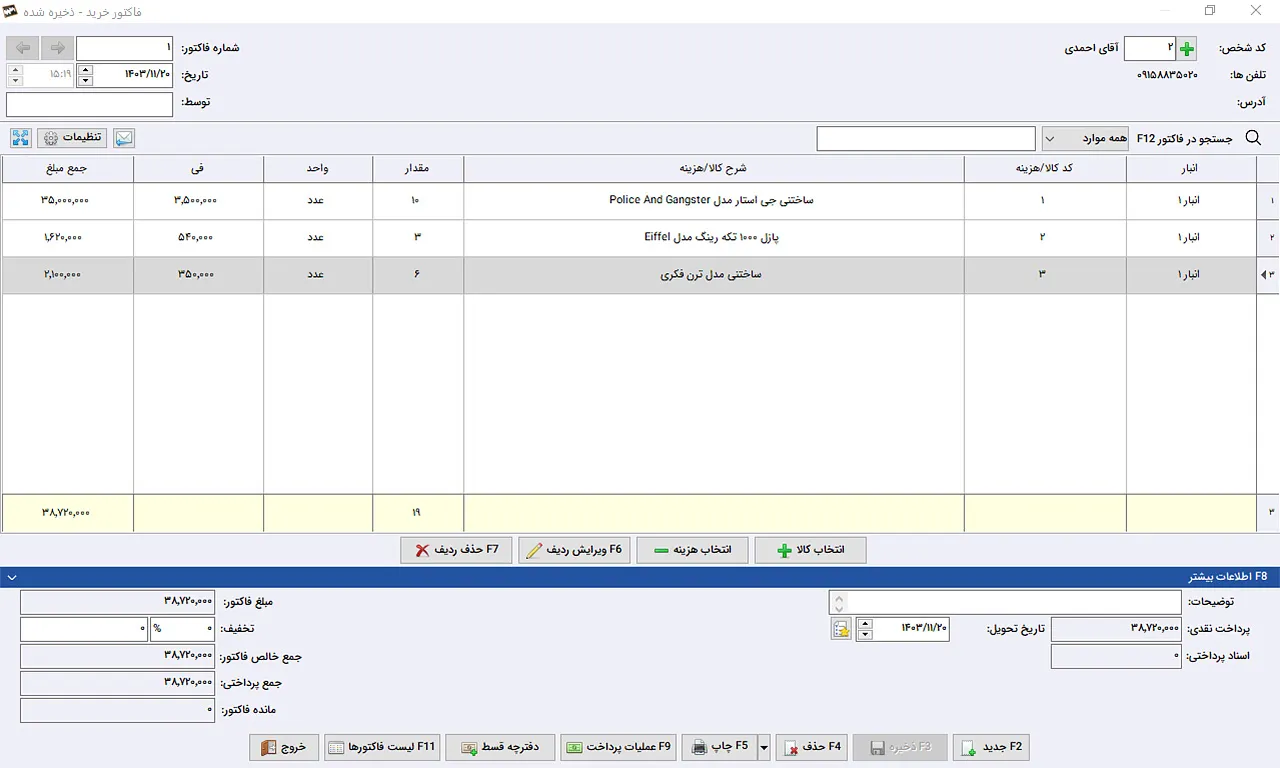Print the invoice with F5 چاپ

pos(719,747)
